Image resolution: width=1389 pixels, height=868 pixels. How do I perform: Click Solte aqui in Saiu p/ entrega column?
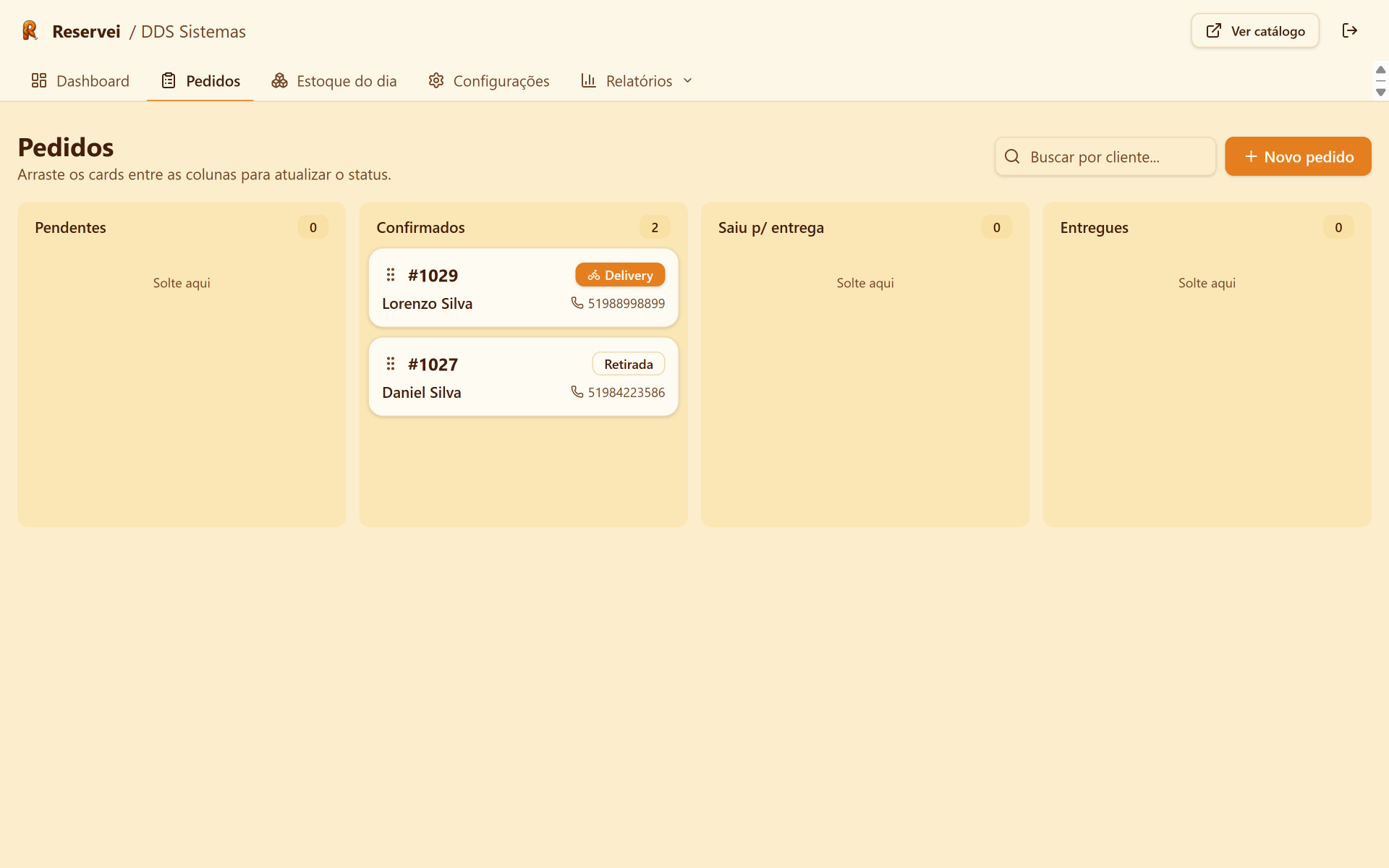[865, 283]
